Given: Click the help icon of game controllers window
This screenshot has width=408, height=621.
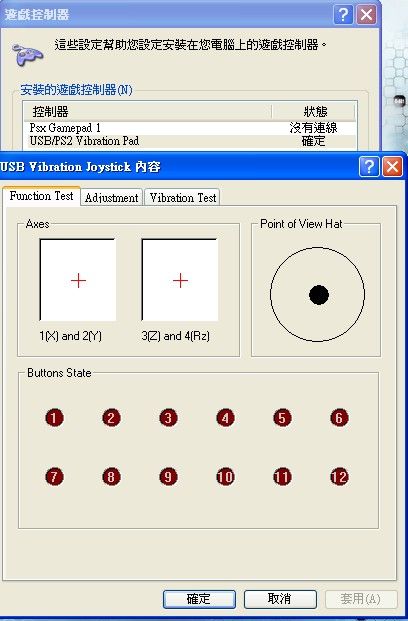Looking at the screenshot, I should tap(343, 15).
